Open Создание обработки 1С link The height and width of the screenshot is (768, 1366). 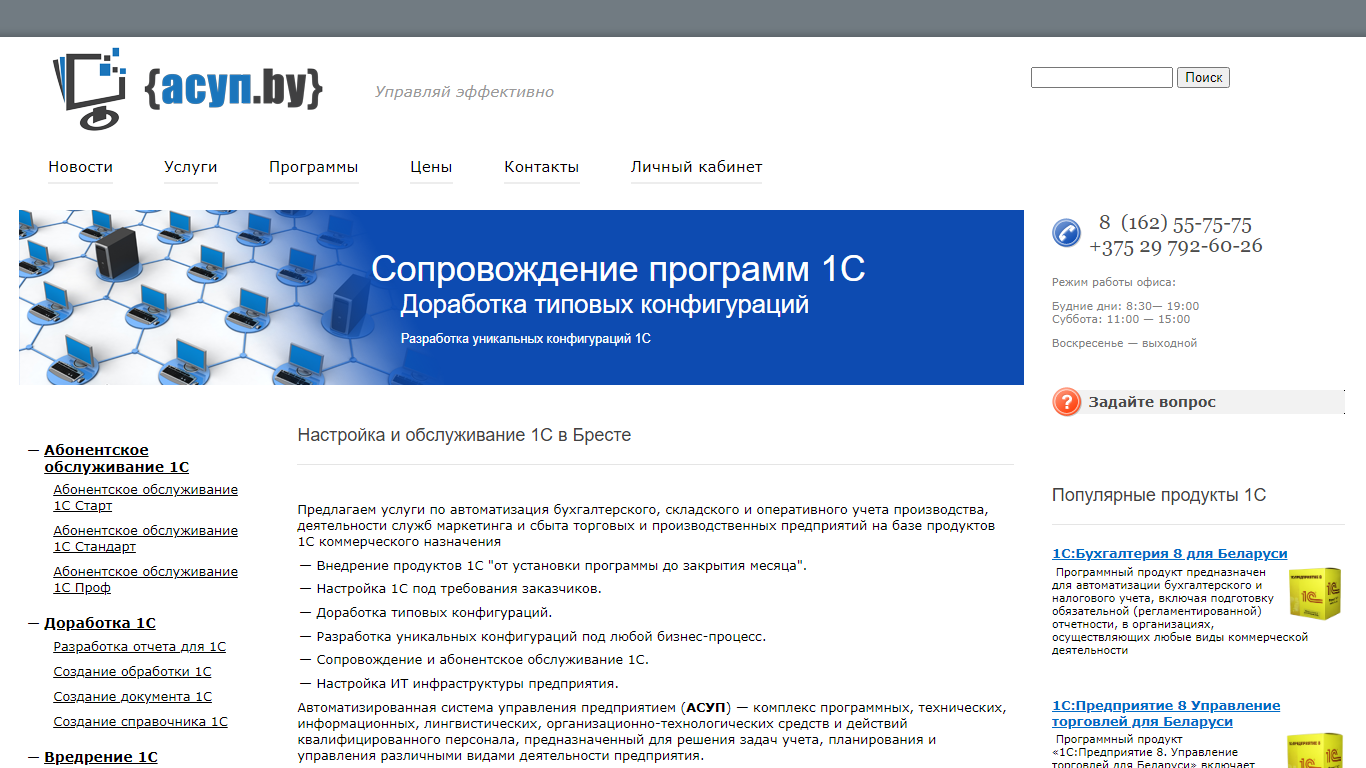coord(132,672)
